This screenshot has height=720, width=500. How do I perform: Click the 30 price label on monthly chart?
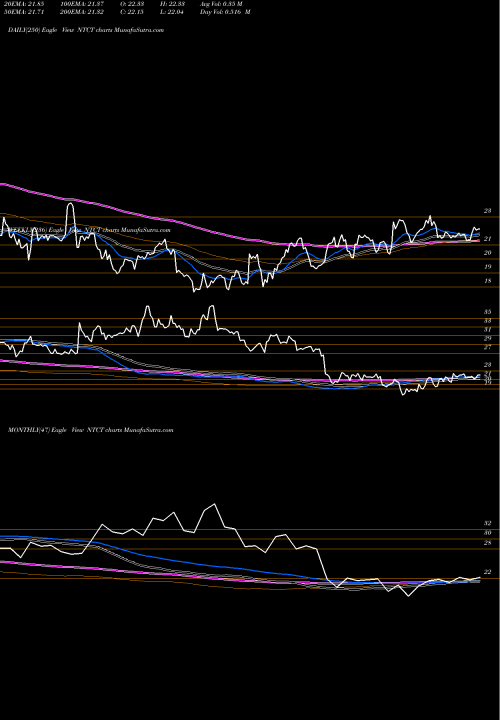click(488, 533)
